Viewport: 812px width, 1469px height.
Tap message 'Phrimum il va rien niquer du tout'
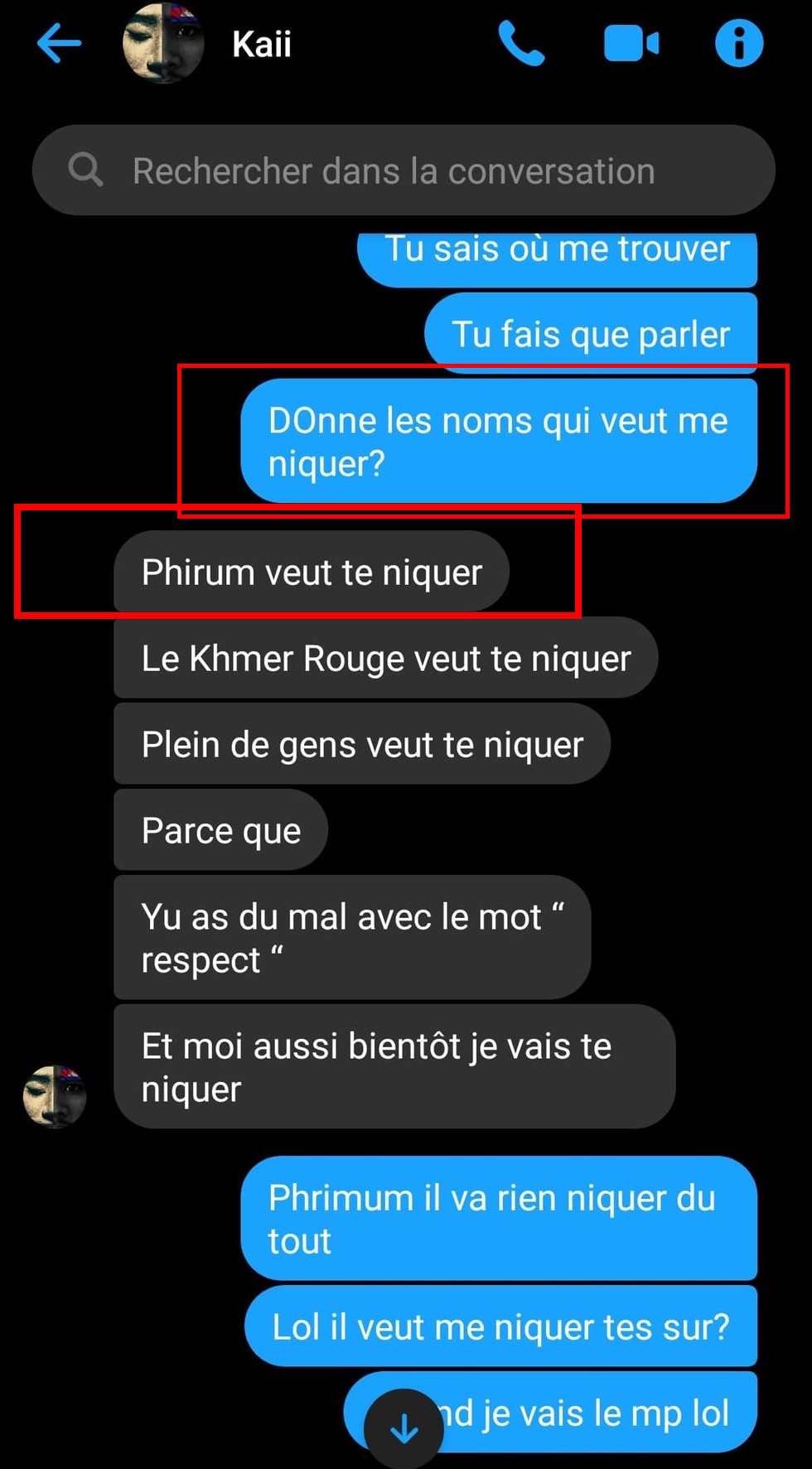pos(499,1219)
